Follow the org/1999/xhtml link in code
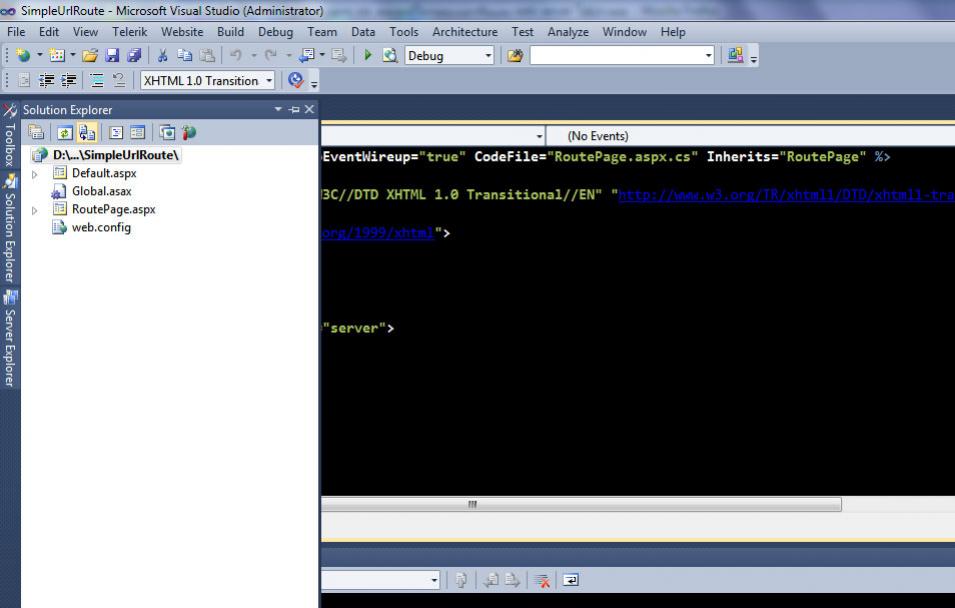Screen dimensions: 955x608 coord(378,233)
